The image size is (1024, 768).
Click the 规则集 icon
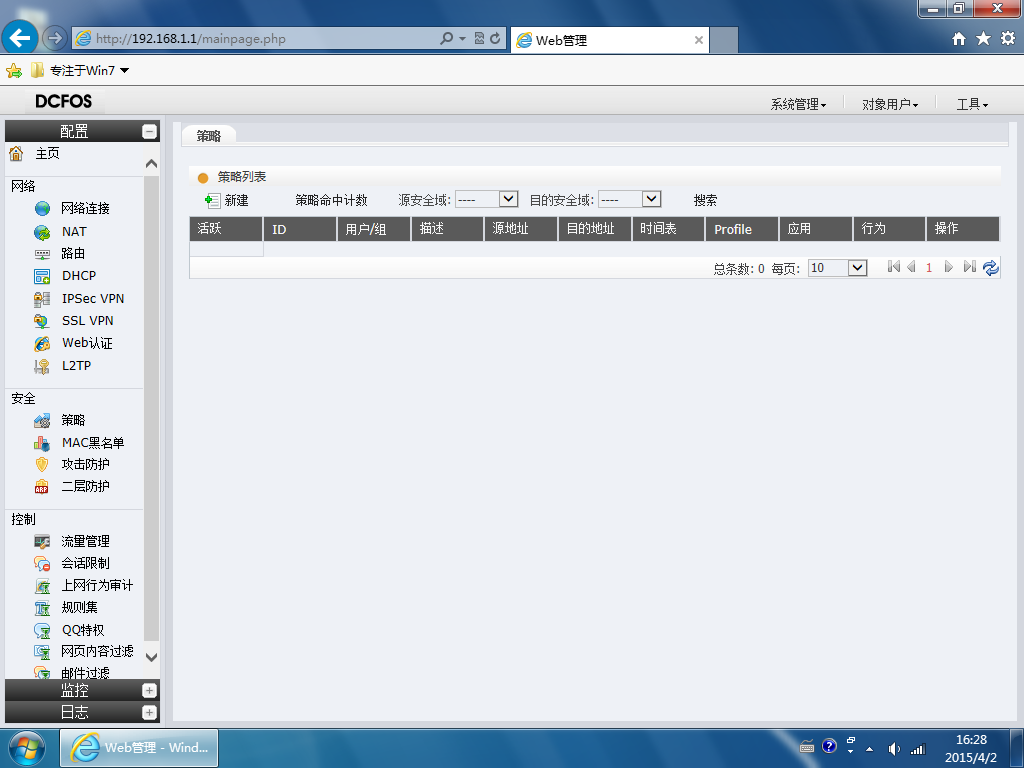point(42,608)
